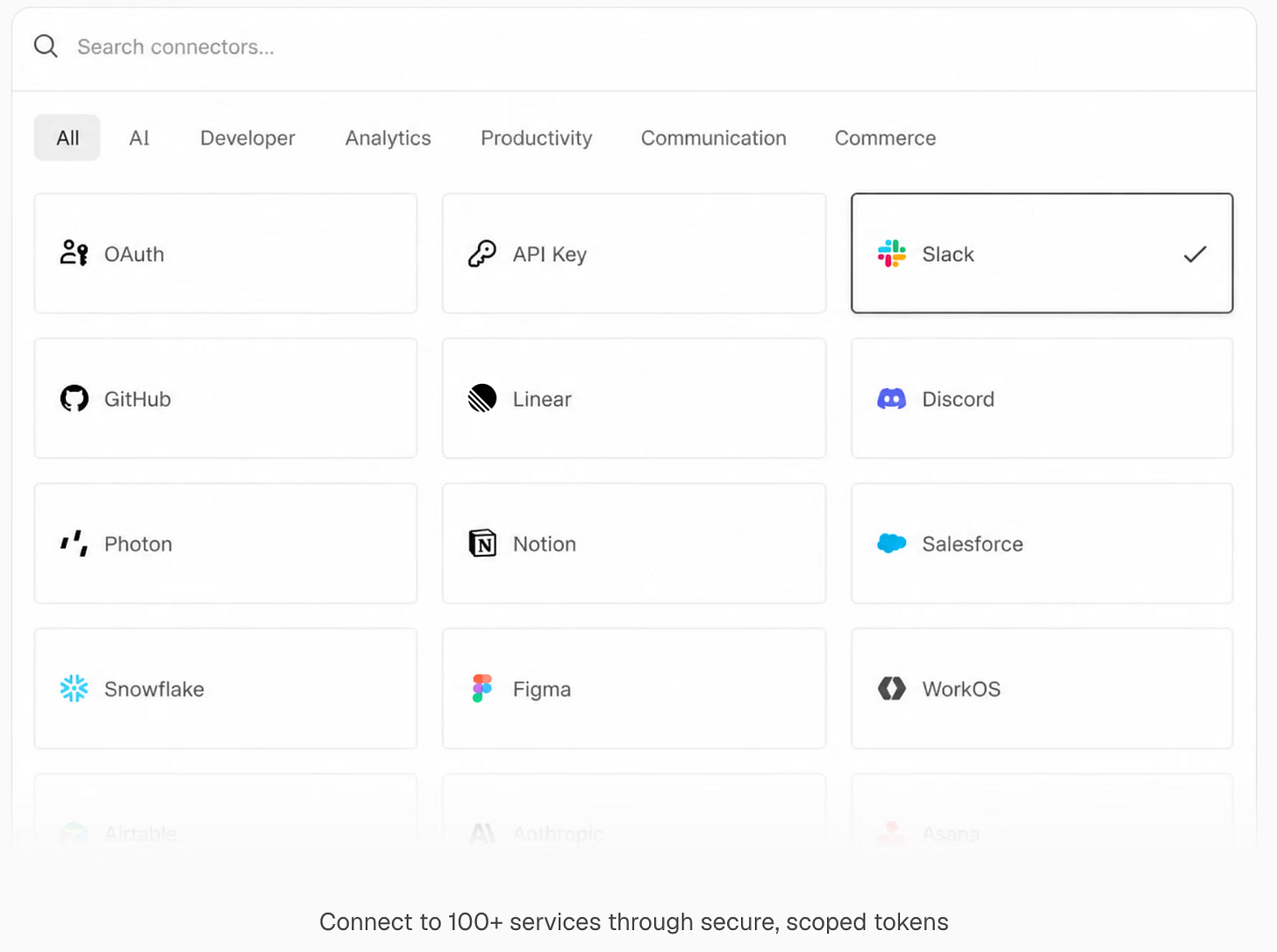The height and width of the screenshot is (952, 1277).
Task: Select the Photon connector card
Action: pyautogui.click(x=225, y=543)
